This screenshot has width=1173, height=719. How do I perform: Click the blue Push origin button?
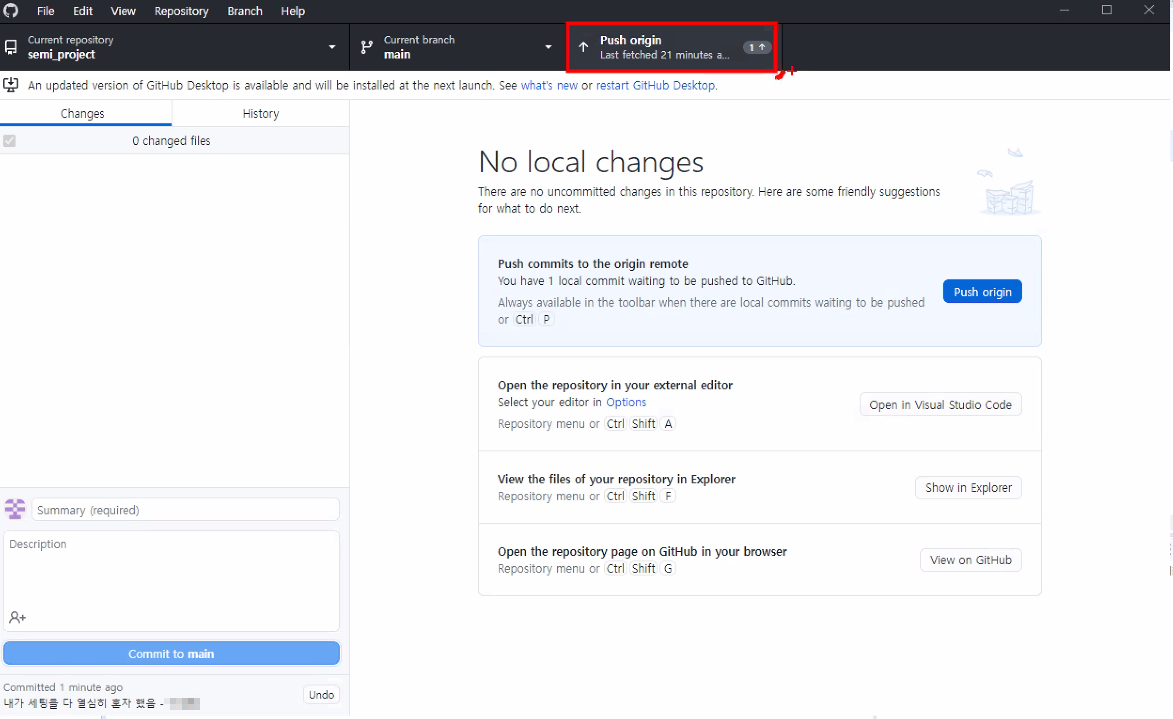pos(982,292)
